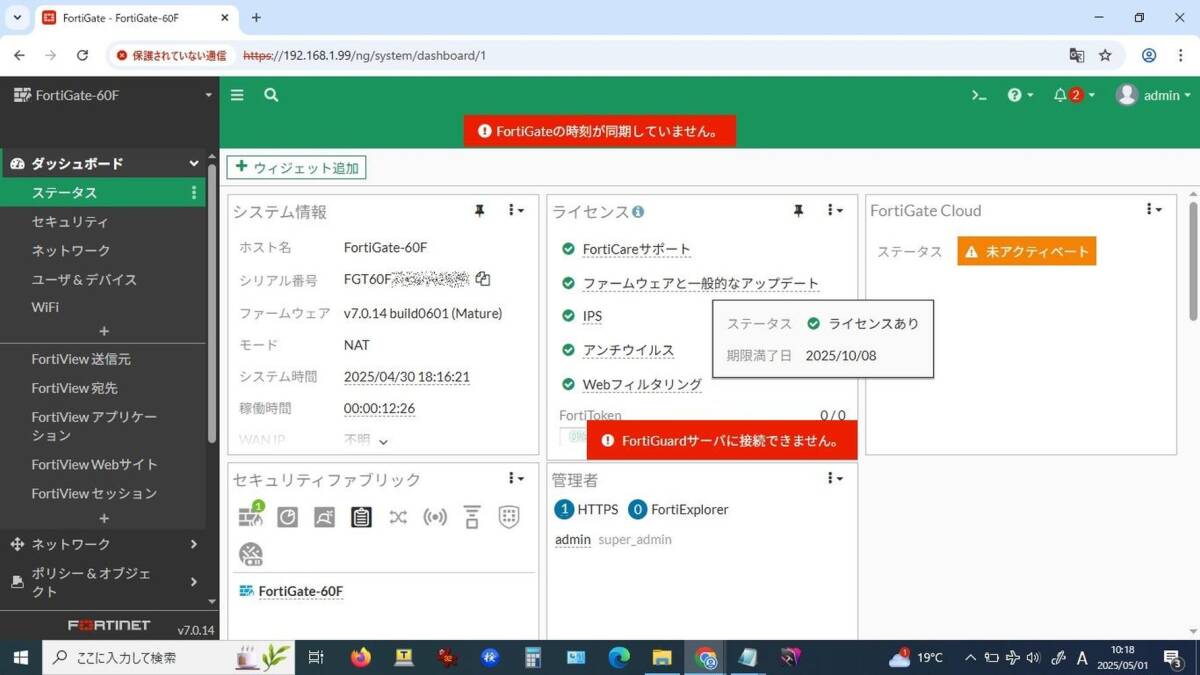Expand the ネットワーク sidebar section with arrow
Screen dimensions: 1200x675
click(194, 544)
